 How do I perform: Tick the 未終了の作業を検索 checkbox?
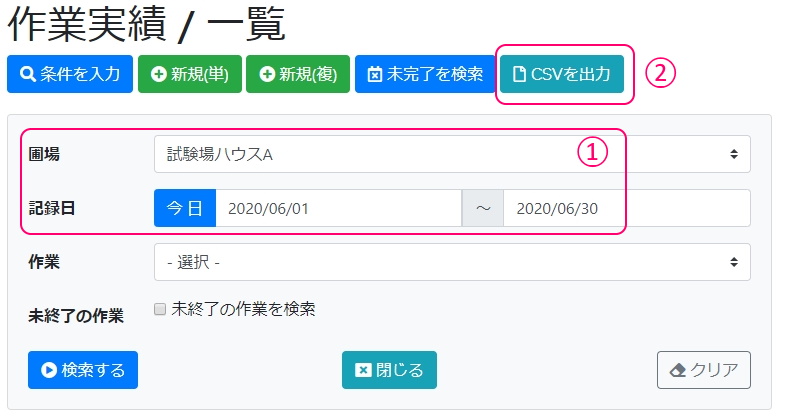click(160, 309)
